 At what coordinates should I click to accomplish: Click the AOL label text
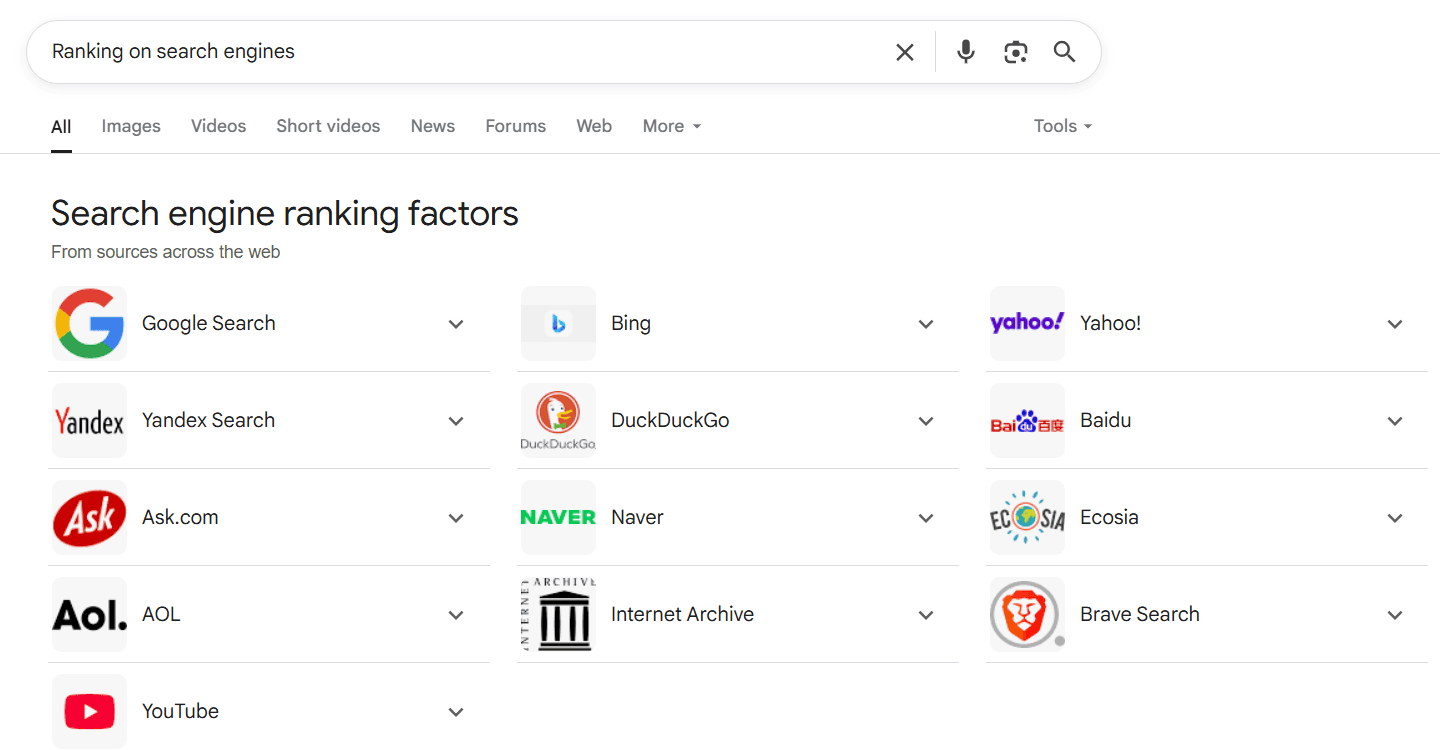[161, 614]
